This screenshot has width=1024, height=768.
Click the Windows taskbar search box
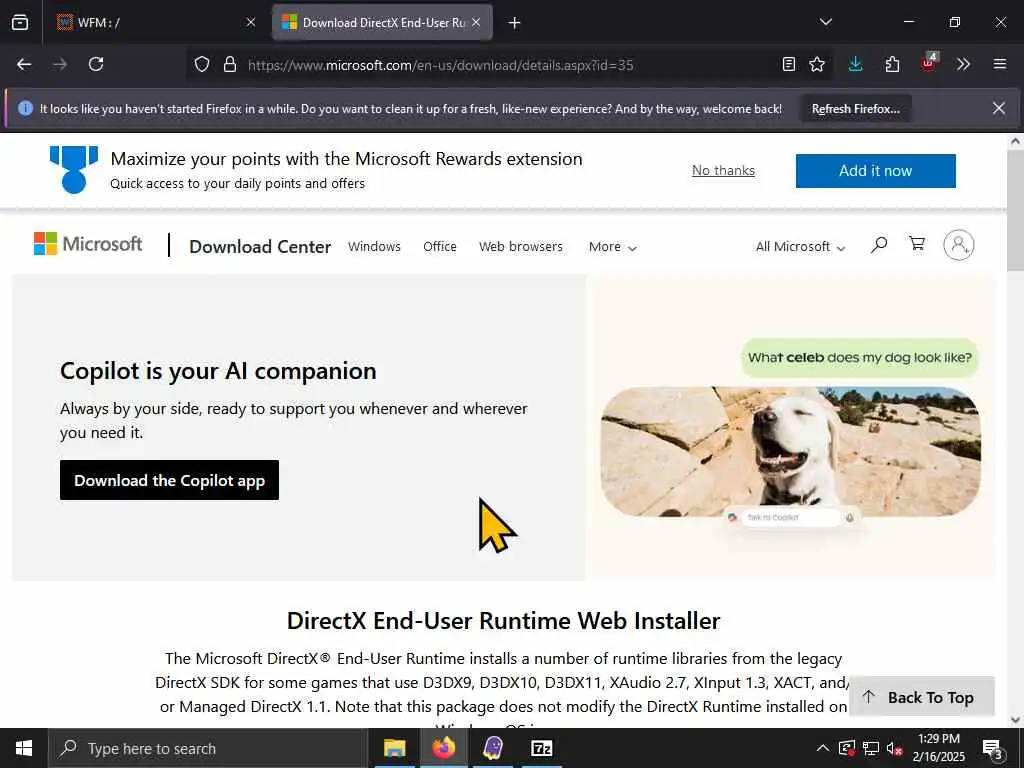(208, 748)
